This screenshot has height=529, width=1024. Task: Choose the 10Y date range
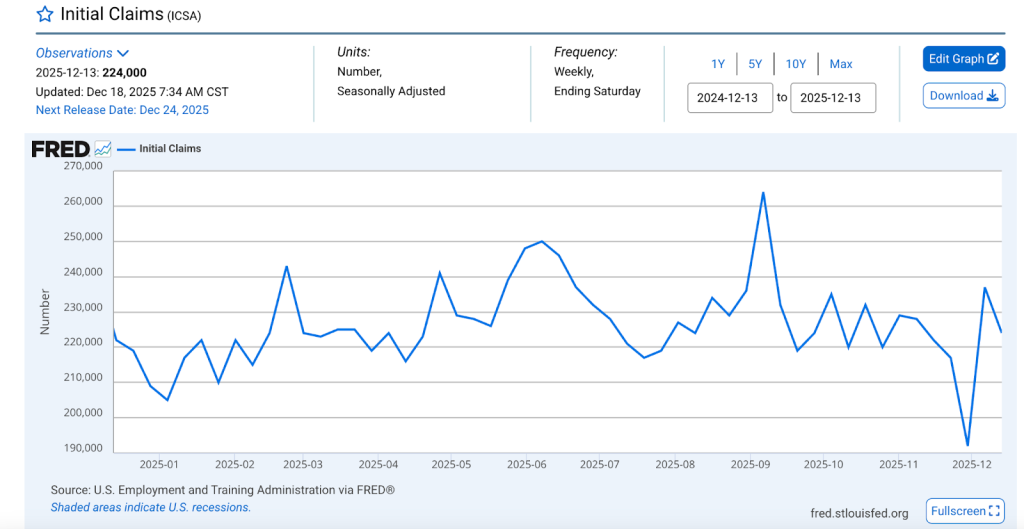pyautogui.click(x=795, y=64)
